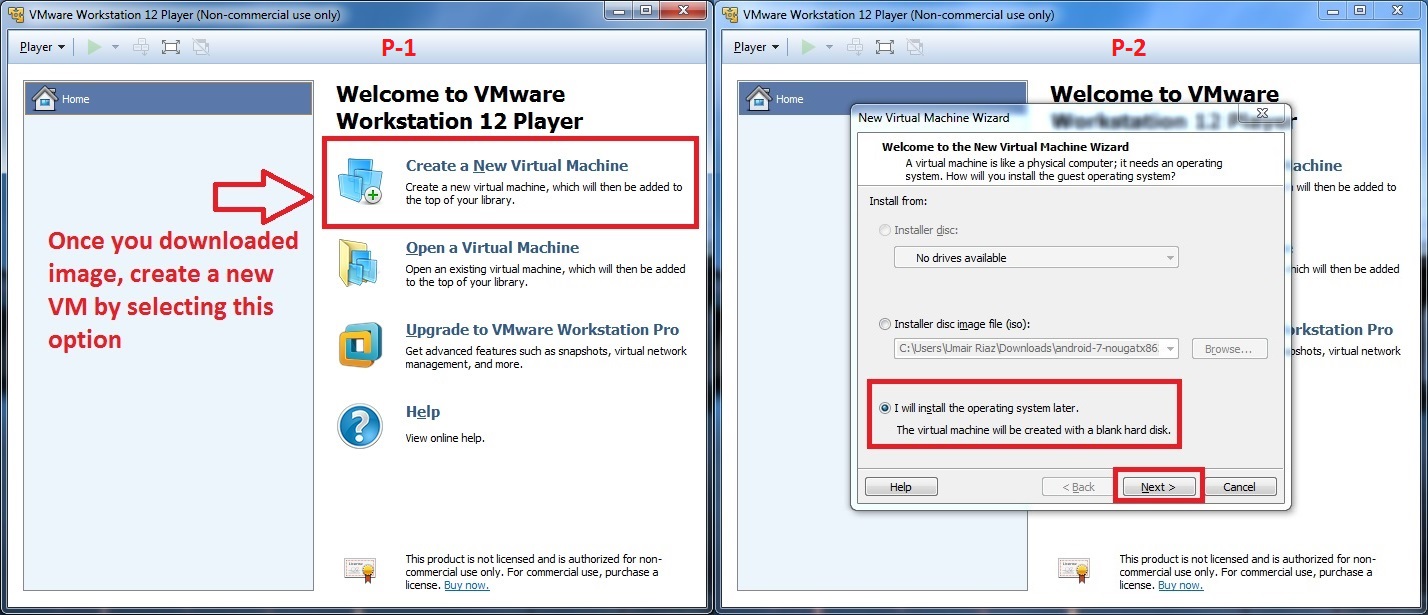Click the green power-on play icon in P-2

coord(809,47)
